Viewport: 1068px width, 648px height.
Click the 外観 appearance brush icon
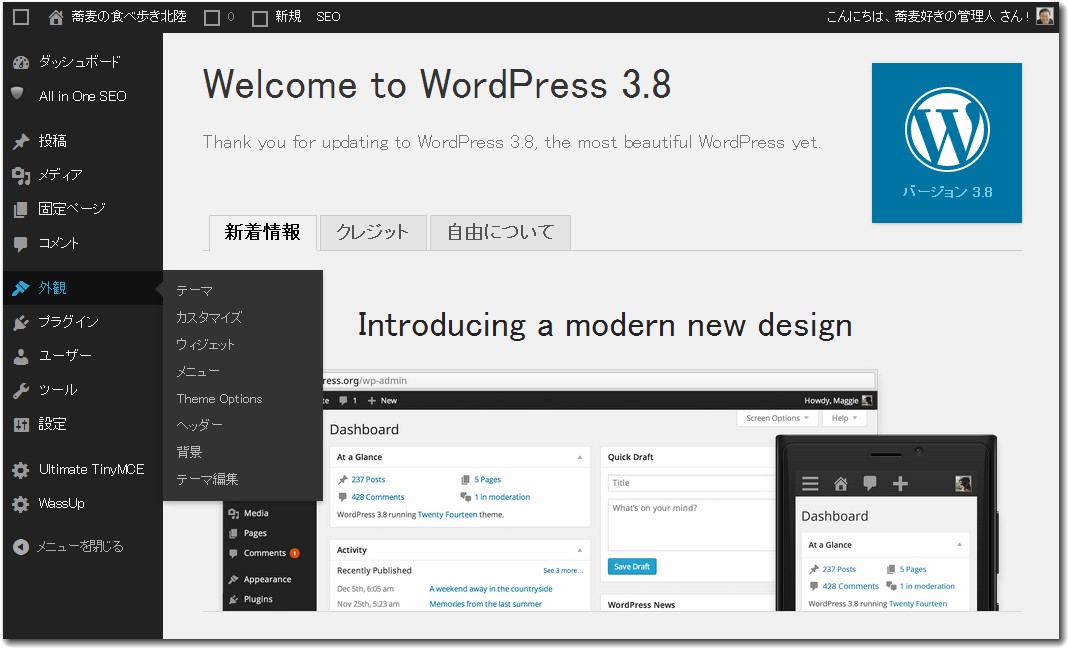(x=22, y=288)
